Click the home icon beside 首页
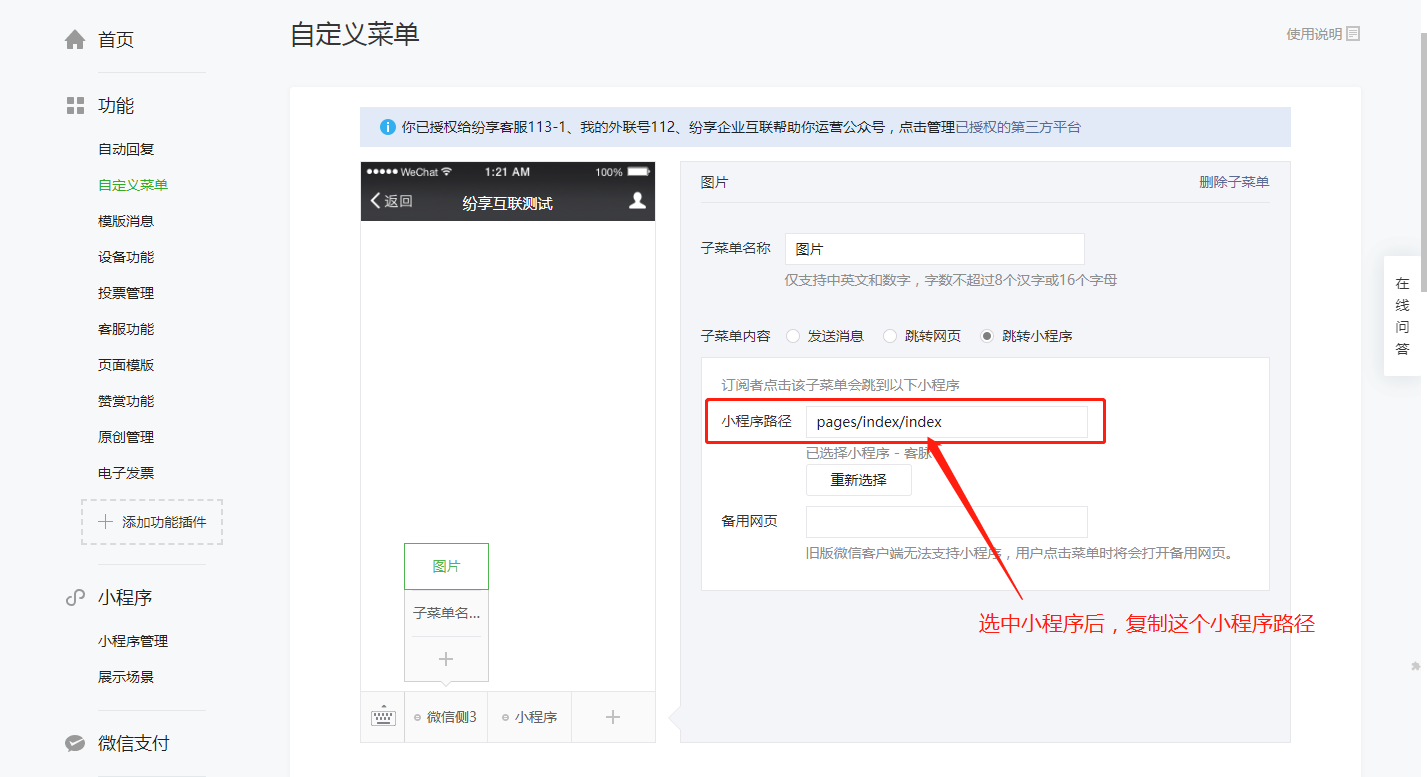 (x=75, y=40)
